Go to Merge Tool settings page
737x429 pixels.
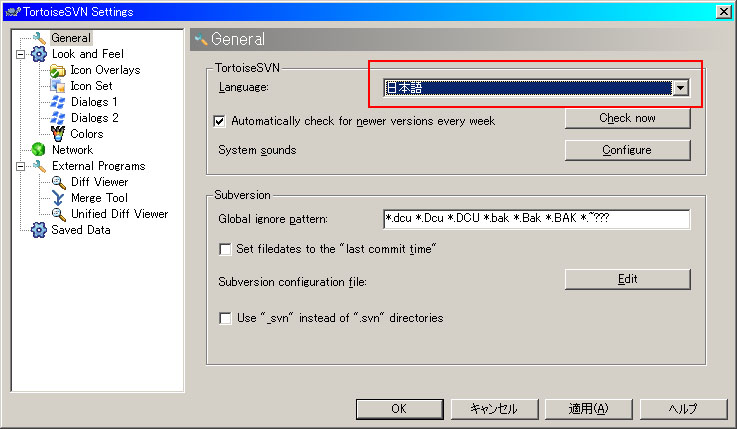98,198
